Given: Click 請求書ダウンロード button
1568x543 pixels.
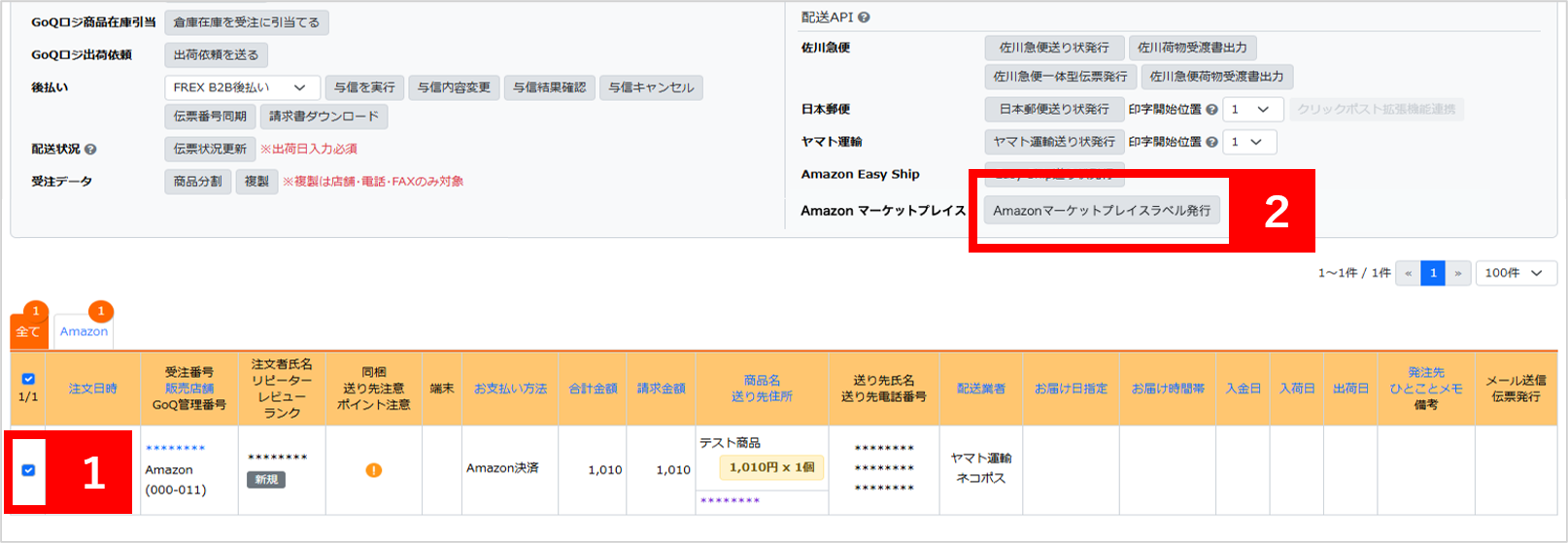Looking at the screenshot, I should 324,117.
